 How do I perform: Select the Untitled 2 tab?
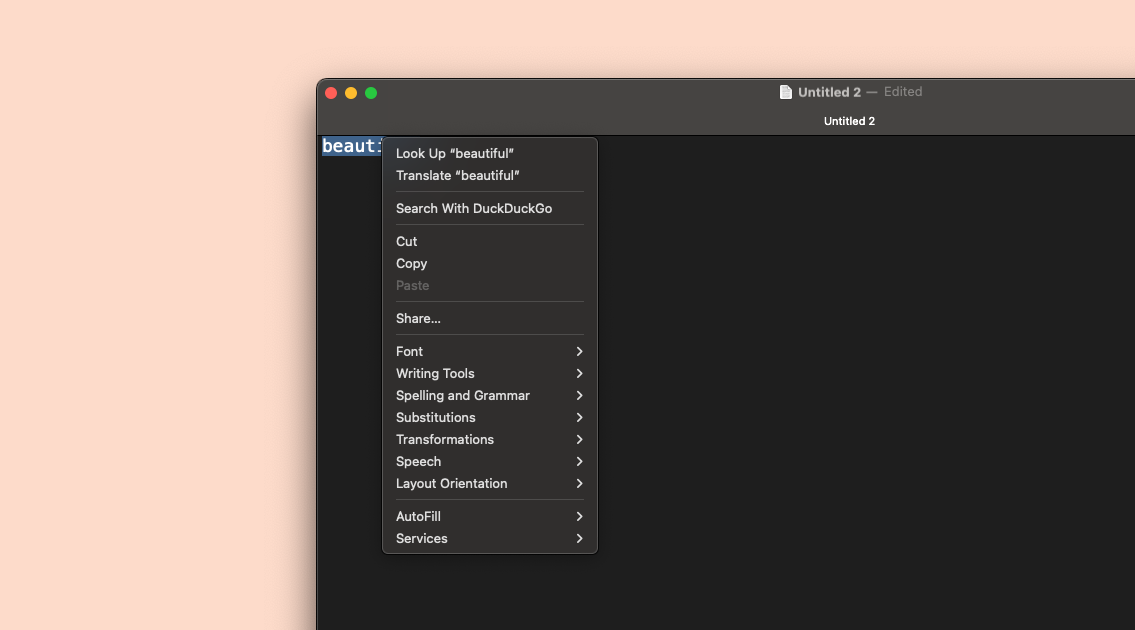(x=849, y=121)
